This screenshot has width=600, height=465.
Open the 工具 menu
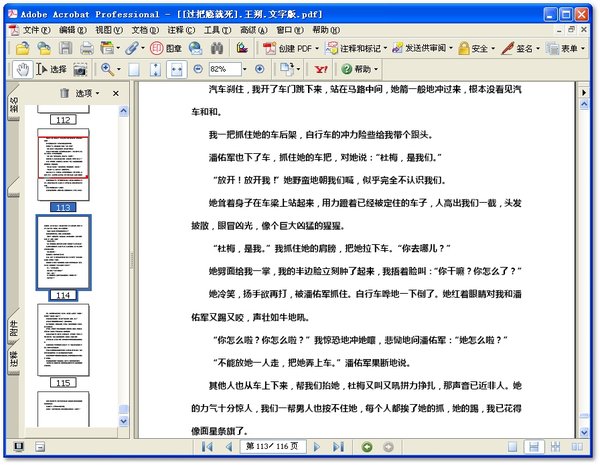(217, 30)
